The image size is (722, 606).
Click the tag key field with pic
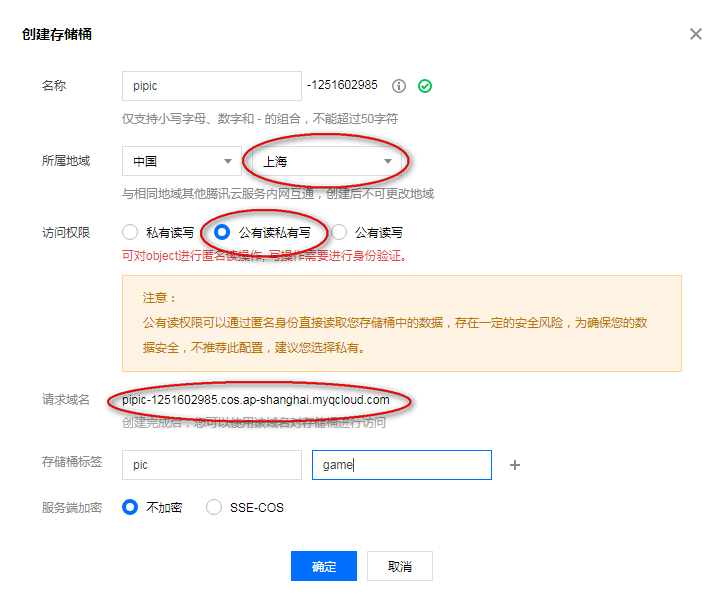pos(211,465)
